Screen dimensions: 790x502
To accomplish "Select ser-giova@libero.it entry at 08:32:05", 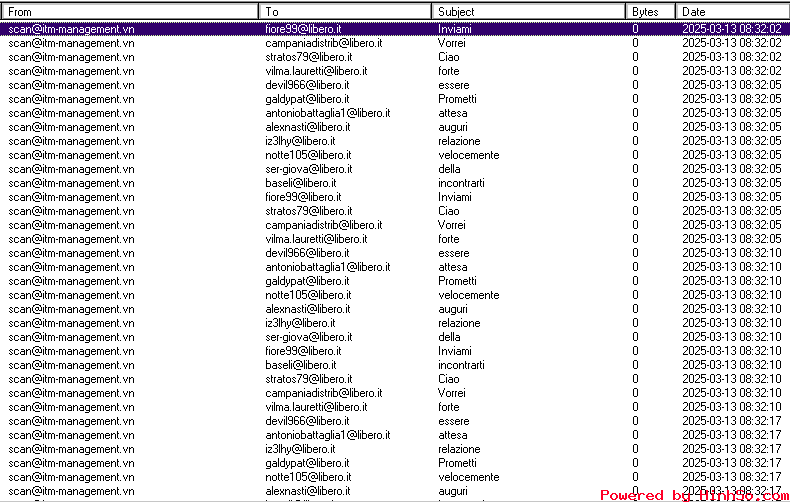I will coord(395,169).
